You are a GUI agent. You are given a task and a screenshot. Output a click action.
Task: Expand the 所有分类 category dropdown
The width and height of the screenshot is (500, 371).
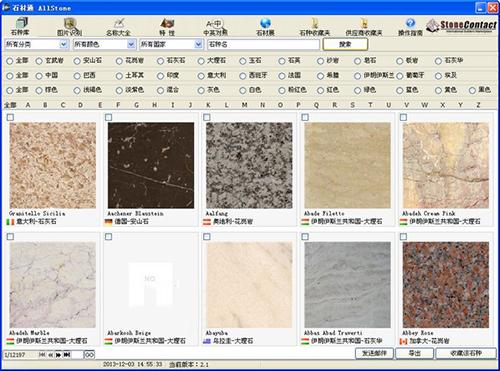[x=64, y=44]
